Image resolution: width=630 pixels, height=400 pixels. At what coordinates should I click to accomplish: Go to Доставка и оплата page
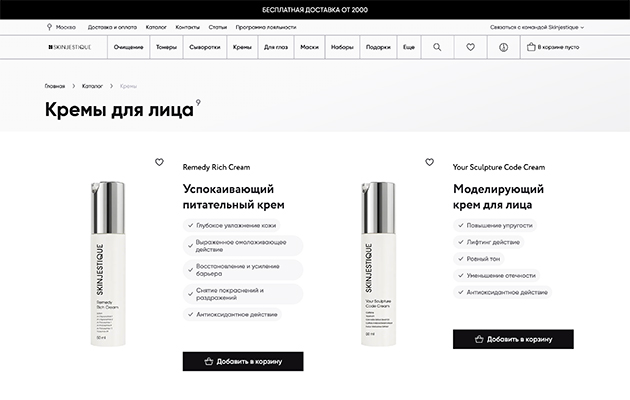click(x=112, y=27)
